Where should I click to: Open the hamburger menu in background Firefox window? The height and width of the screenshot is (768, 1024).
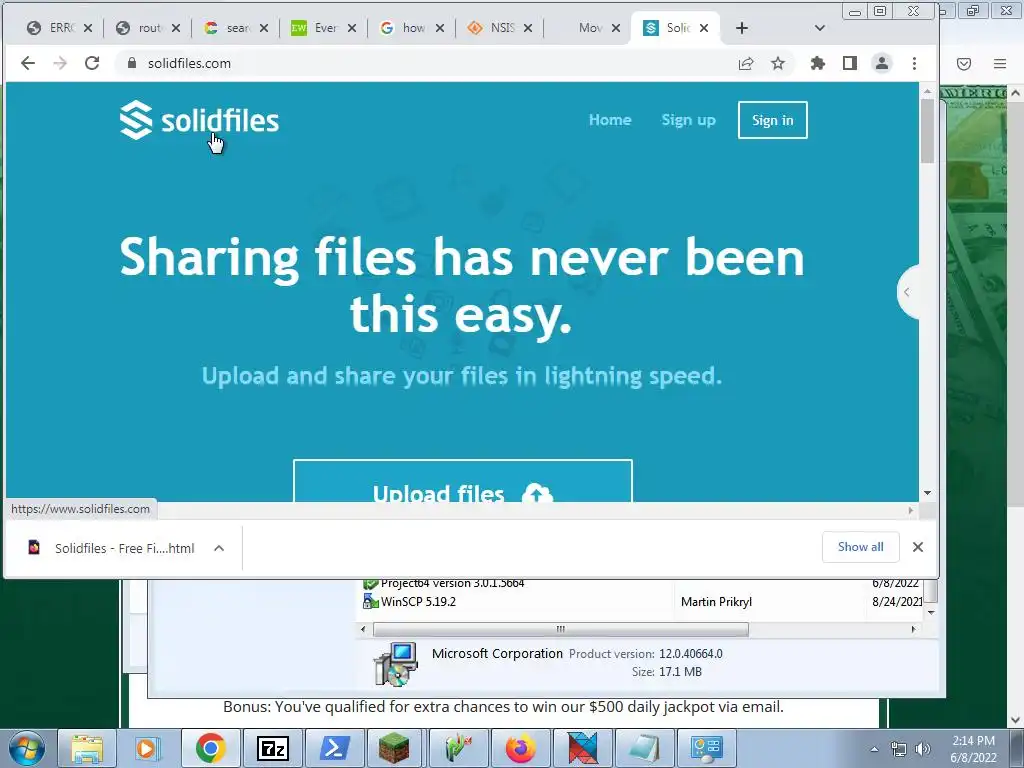(x=1000, y=63)
